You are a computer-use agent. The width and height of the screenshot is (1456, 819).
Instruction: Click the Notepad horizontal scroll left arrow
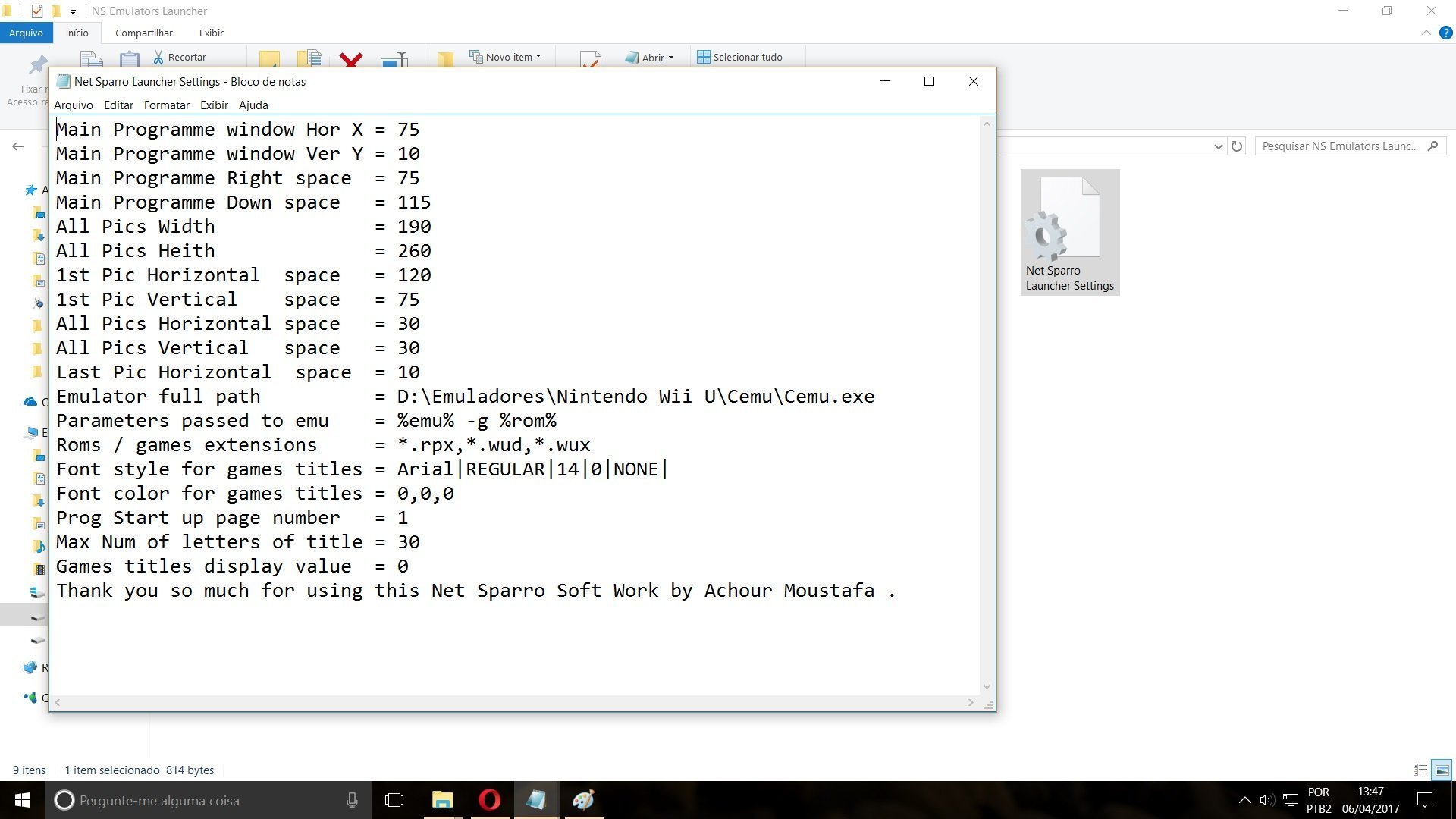click(x=58, y=703)
